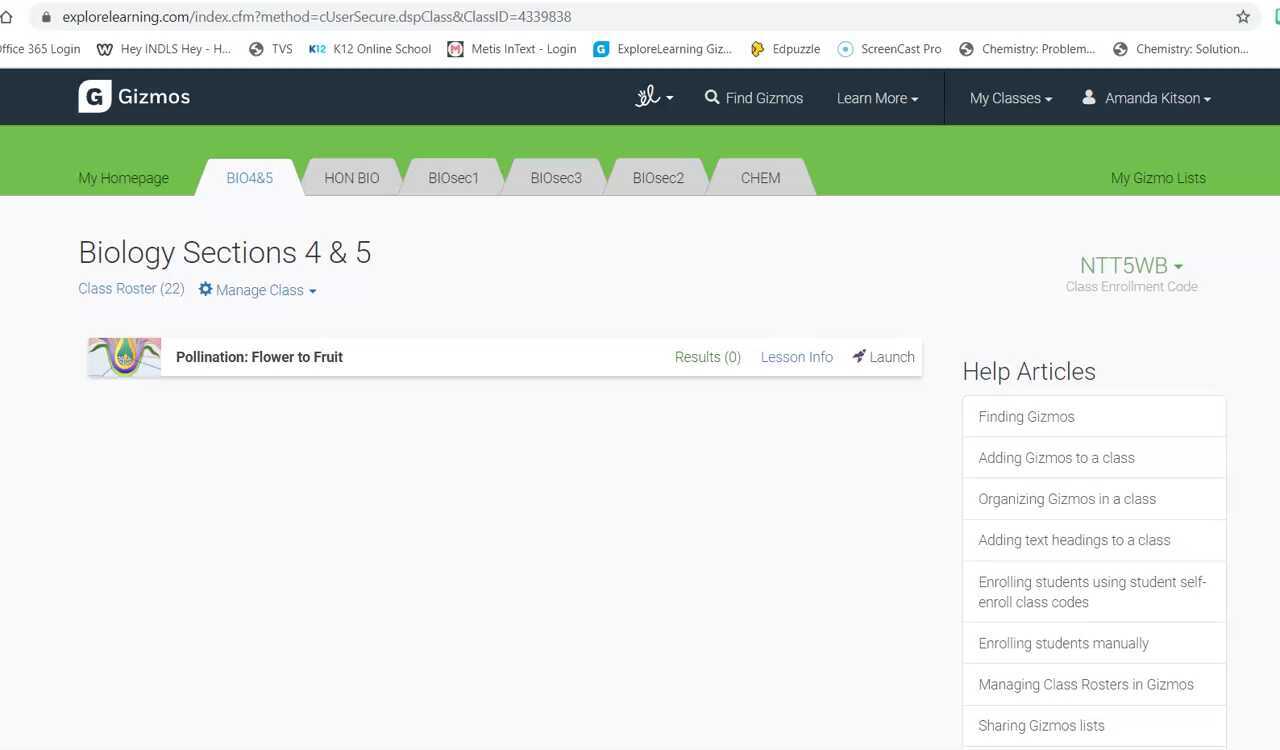The width and height of the screenshot is (1280, 750).
Task: Open the K12 Online School bookmark
Action: point(370,49)
